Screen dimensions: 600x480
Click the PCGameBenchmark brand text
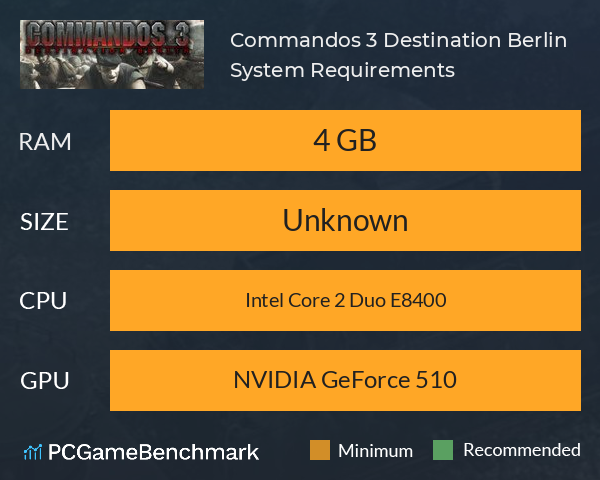coord(153,452)
